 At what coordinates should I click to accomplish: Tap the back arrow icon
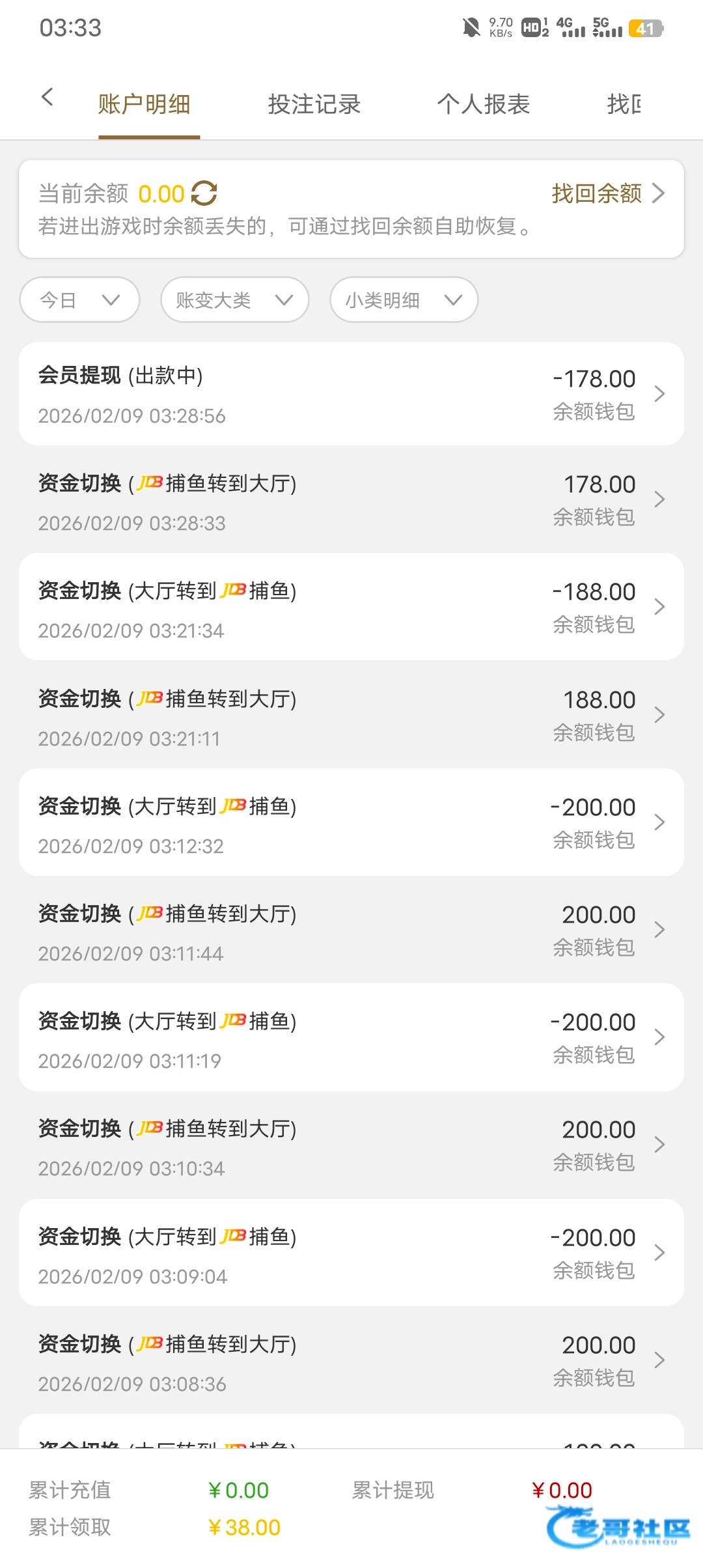(47, 98)
